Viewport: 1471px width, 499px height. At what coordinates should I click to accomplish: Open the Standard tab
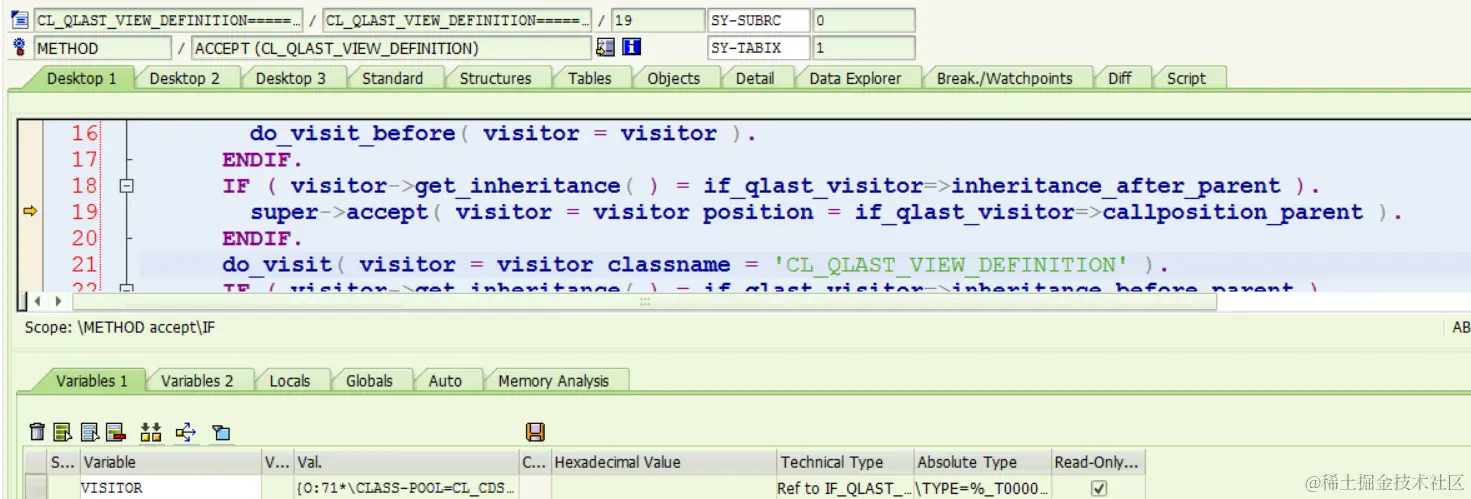(392, 78)
